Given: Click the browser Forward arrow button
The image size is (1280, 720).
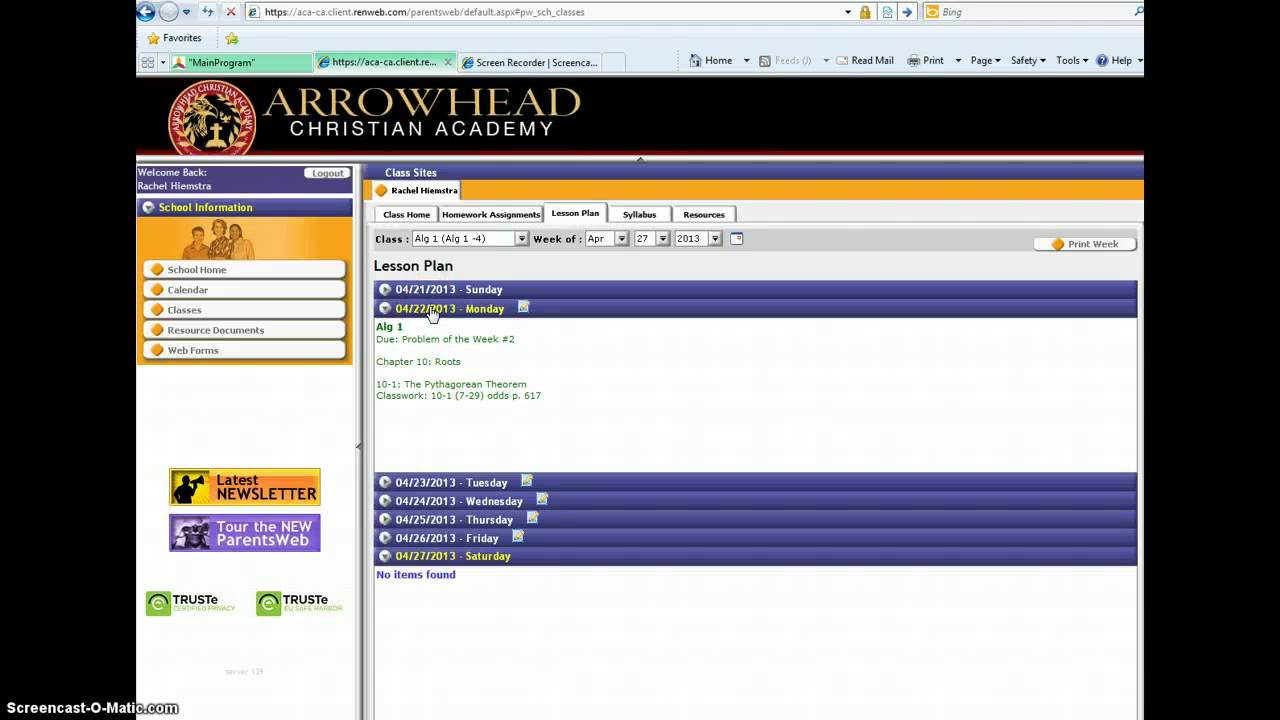Looking at the screenshot, I should point(169,12).
